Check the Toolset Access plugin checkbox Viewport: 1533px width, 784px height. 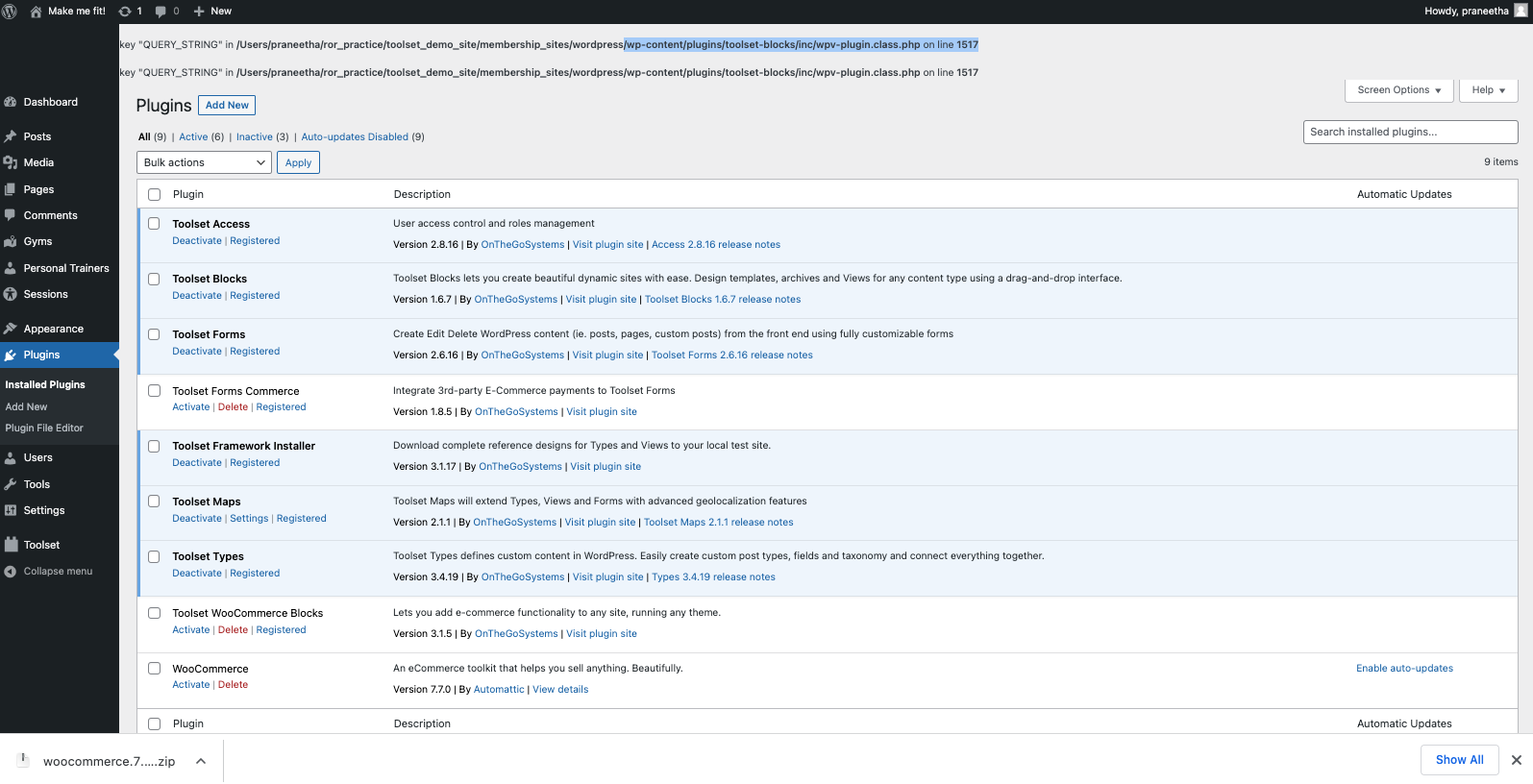pyautogui.click(x=154, y=224)
